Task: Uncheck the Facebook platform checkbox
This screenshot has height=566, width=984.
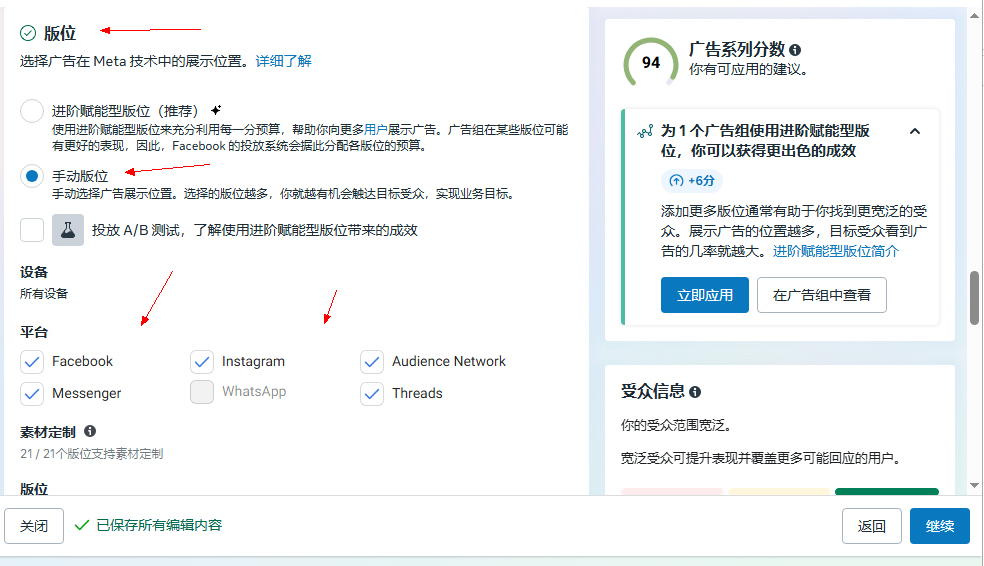Action: (x=32, y=361)
